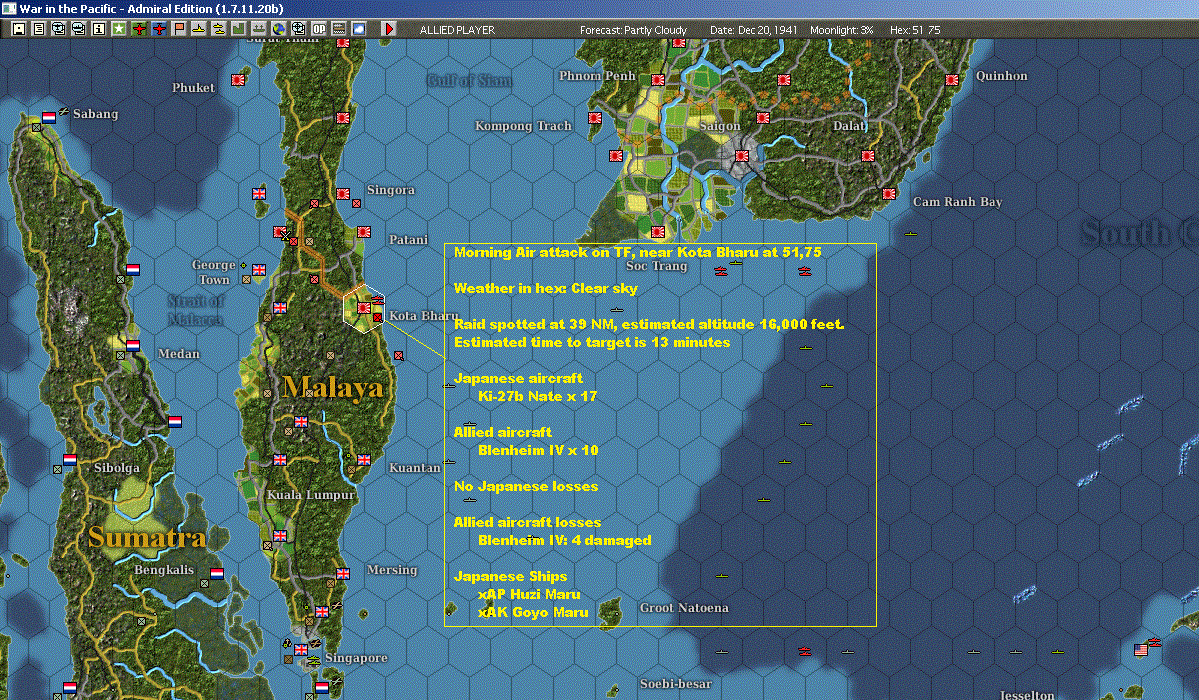The height and width of the screenshot is (700, 1199).
Task: Open the globe icon in toolbar
Action: pos(279,29)
